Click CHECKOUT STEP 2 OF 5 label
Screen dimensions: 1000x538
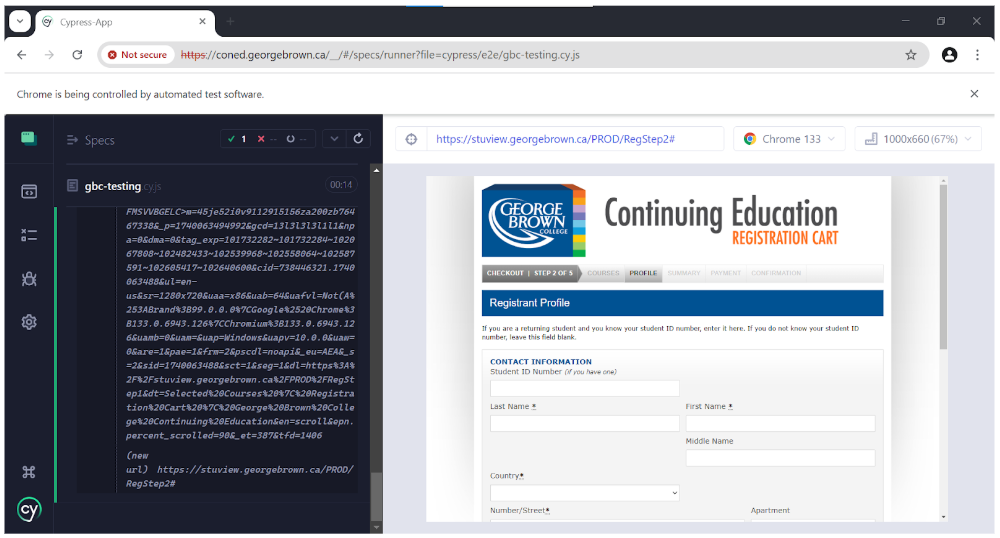pyautogui.click(x=529, y=273)
